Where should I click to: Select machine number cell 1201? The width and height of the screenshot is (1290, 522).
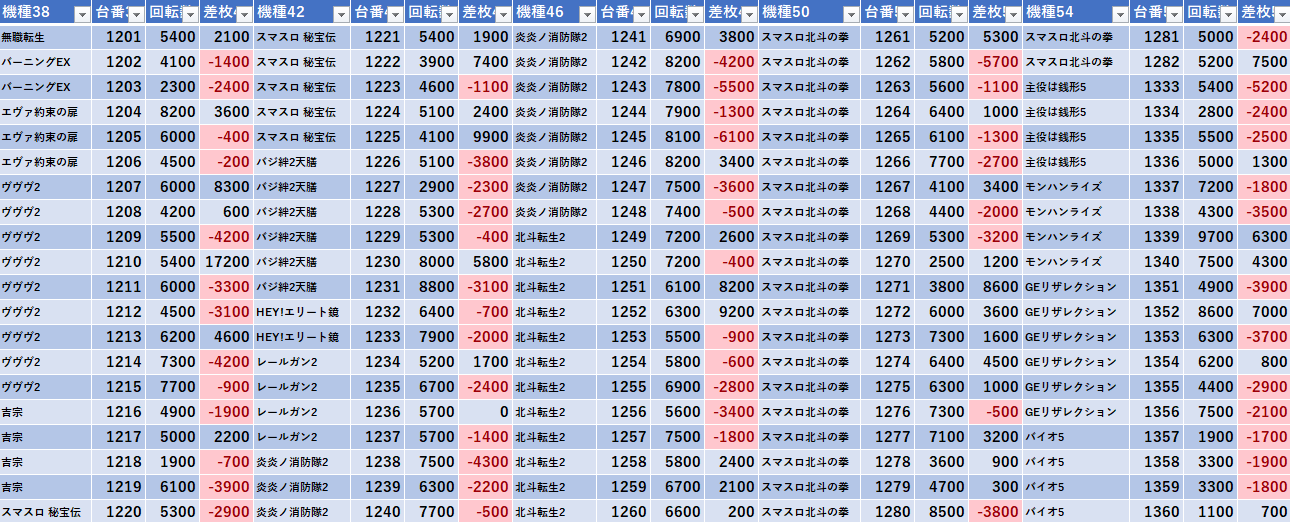click(x=119, y=37)
